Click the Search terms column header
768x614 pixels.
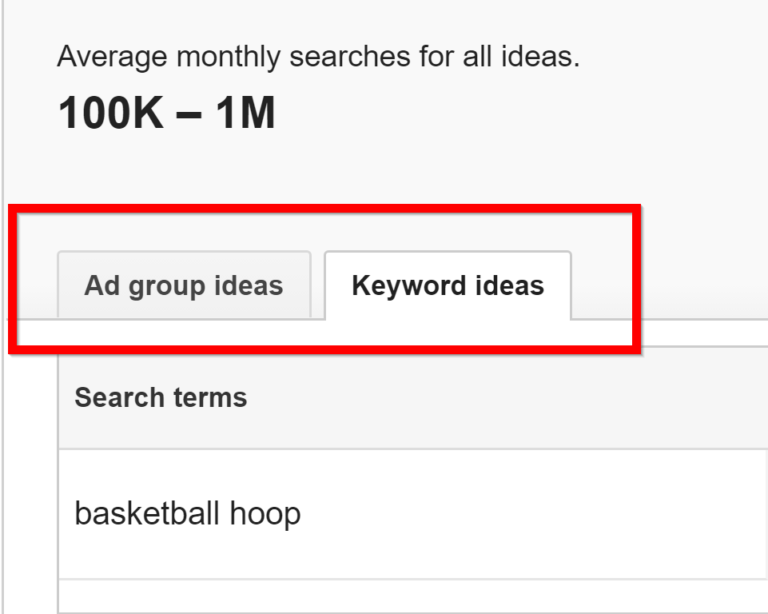pyautogui.click(x=161, y=397)
